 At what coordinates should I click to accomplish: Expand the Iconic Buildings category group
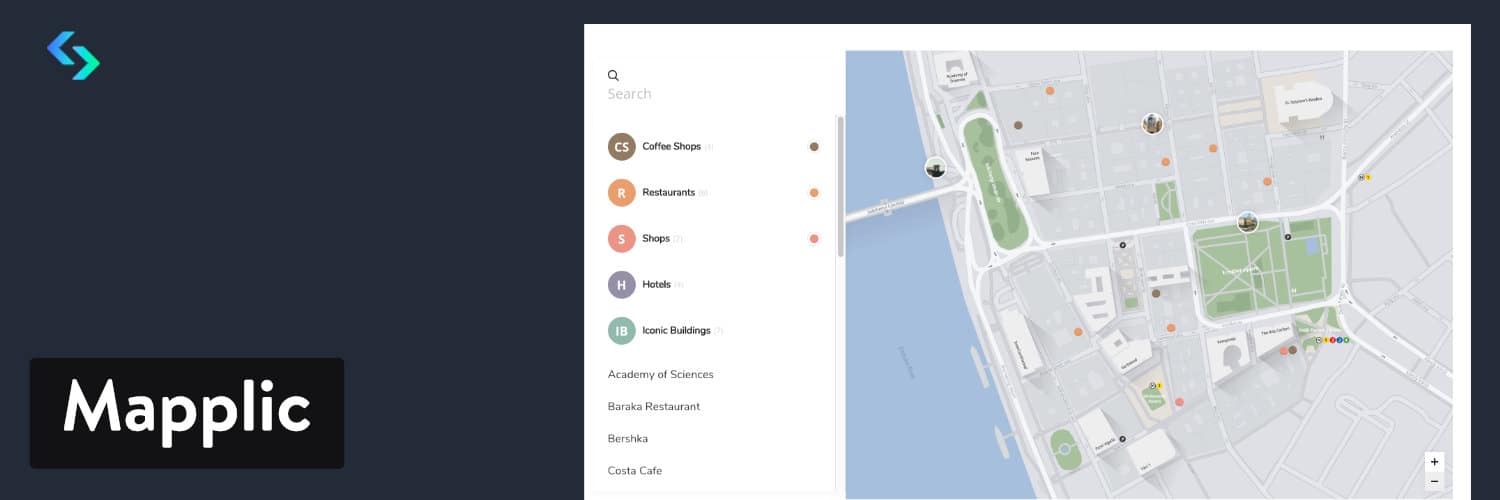[676, 331]
